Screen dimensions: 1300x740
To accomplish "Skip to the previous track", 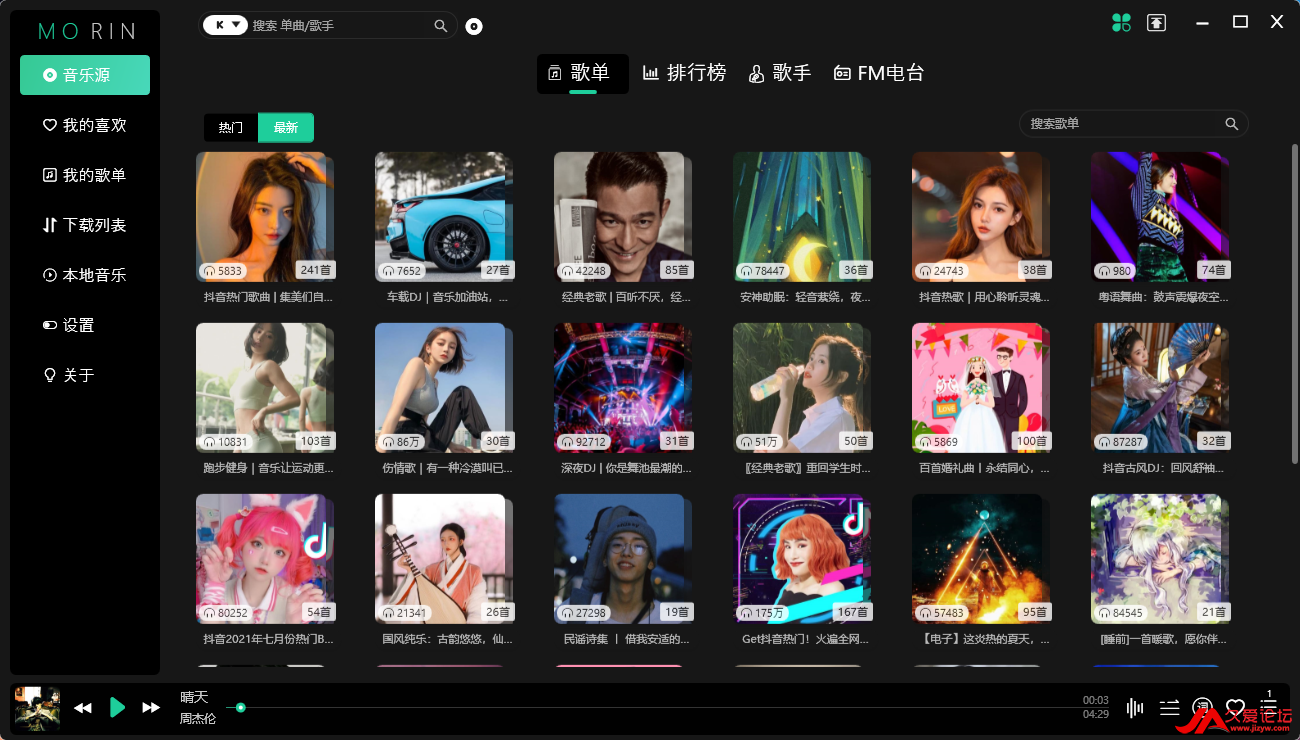I will tap(83, 708).
